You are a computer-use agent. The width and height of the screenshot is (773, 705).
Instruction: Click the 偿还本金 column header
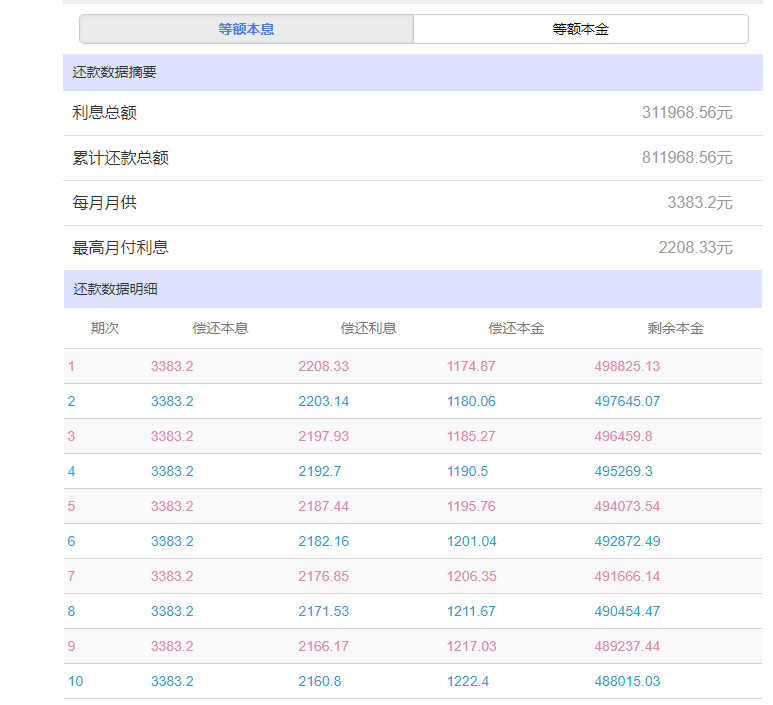click(516, 328)
